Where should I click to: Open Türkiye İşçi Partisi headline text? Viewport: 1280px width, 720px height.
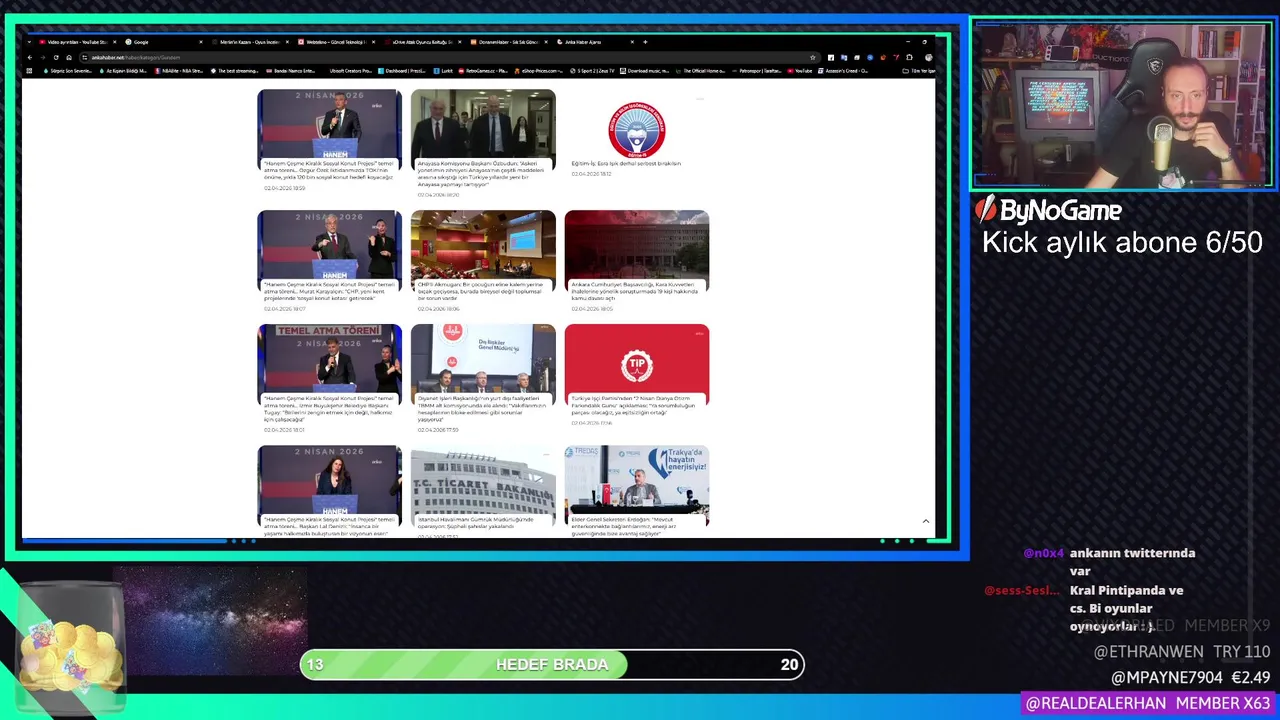click(x=636, y=404)
